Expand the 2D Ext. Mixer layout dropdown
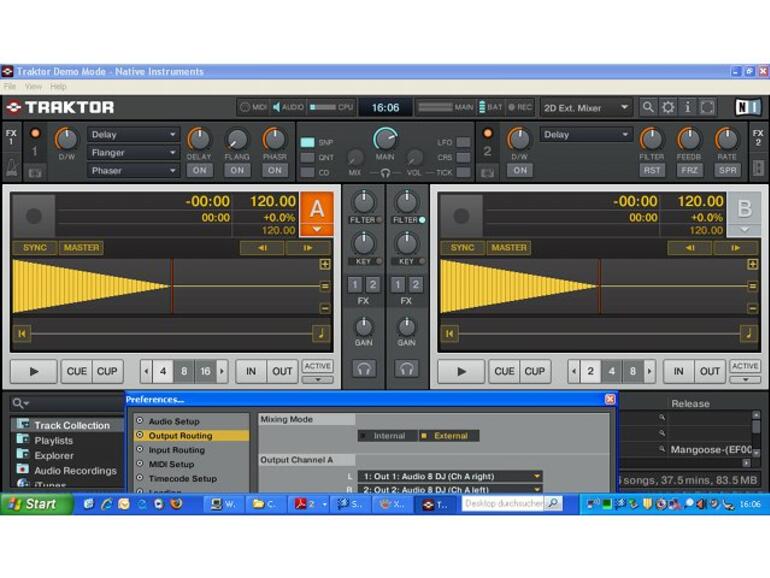 tap(586, 107)
